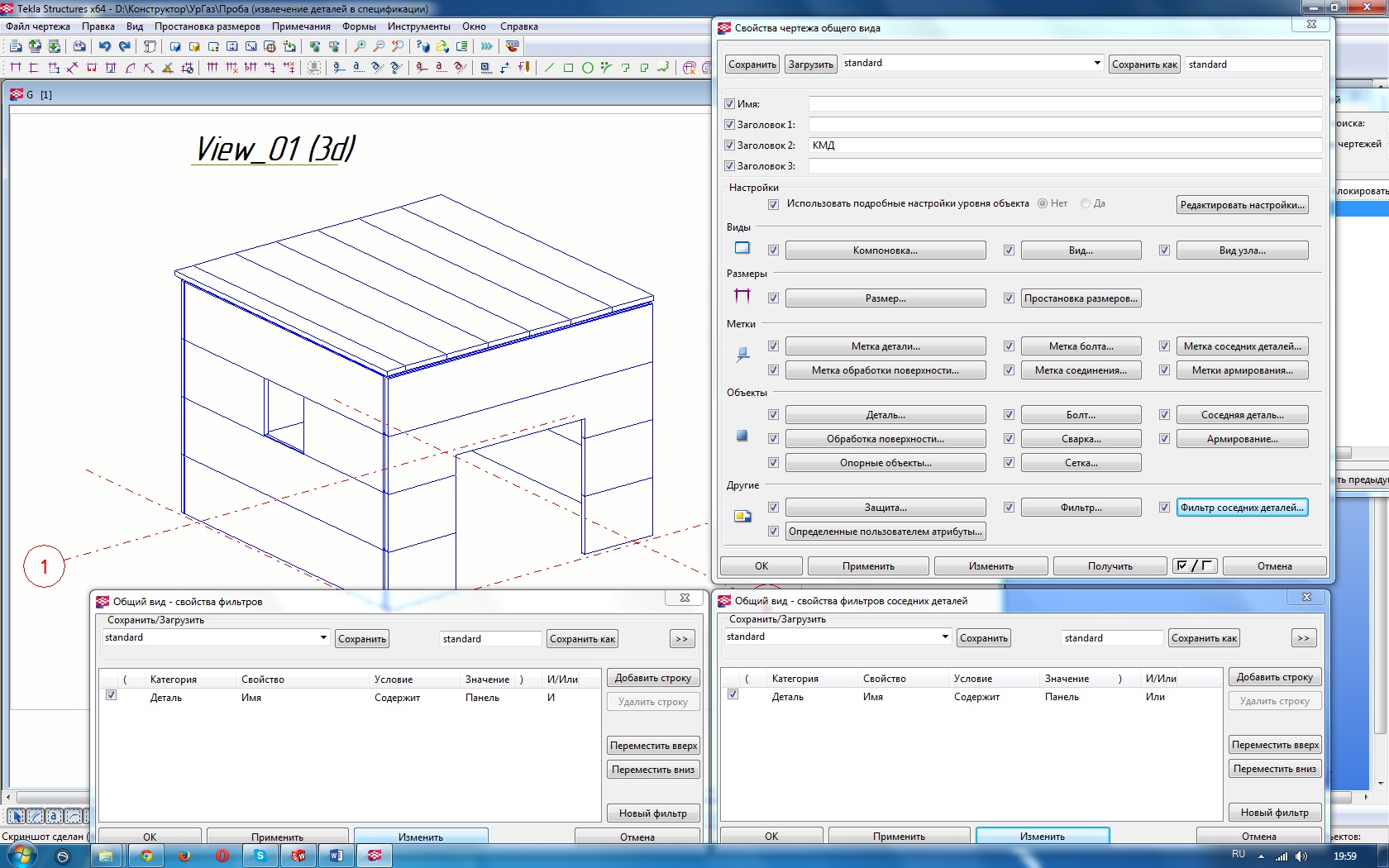Open the Простановка размеров menu
The image size is (1389, 868).
click(207, 26)
